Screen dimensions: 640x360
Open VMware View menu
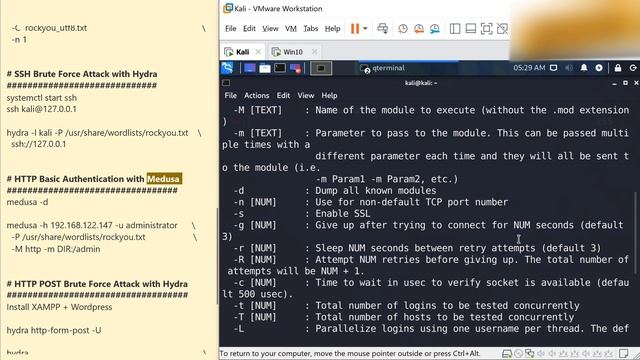pos(270,29)
